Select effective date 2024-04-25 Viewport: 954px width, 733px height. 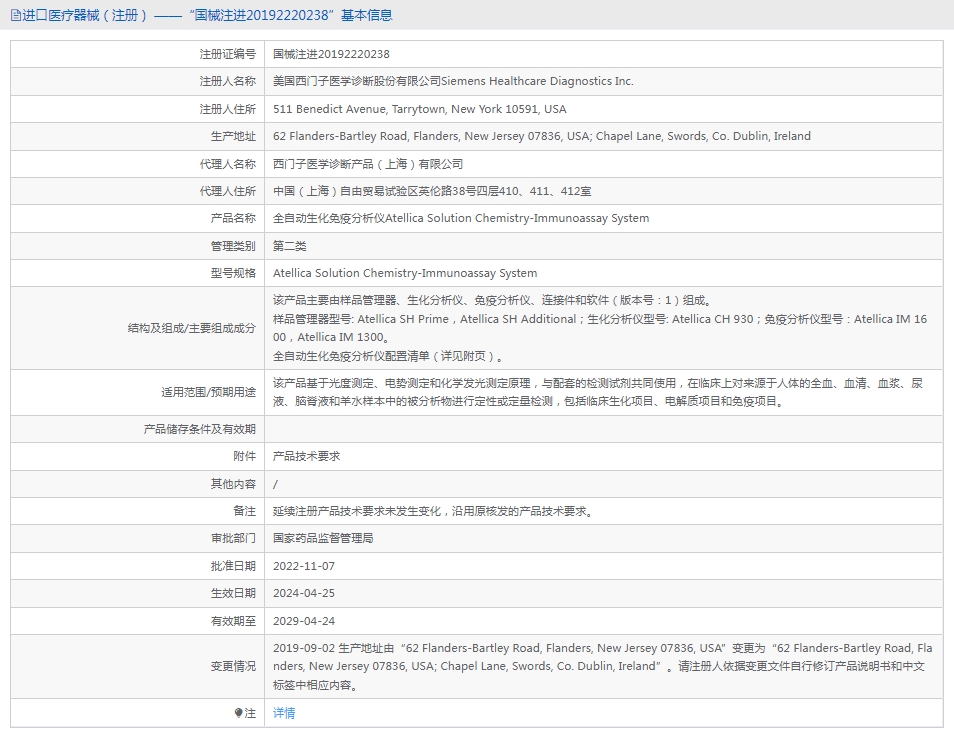pos(304,593)
